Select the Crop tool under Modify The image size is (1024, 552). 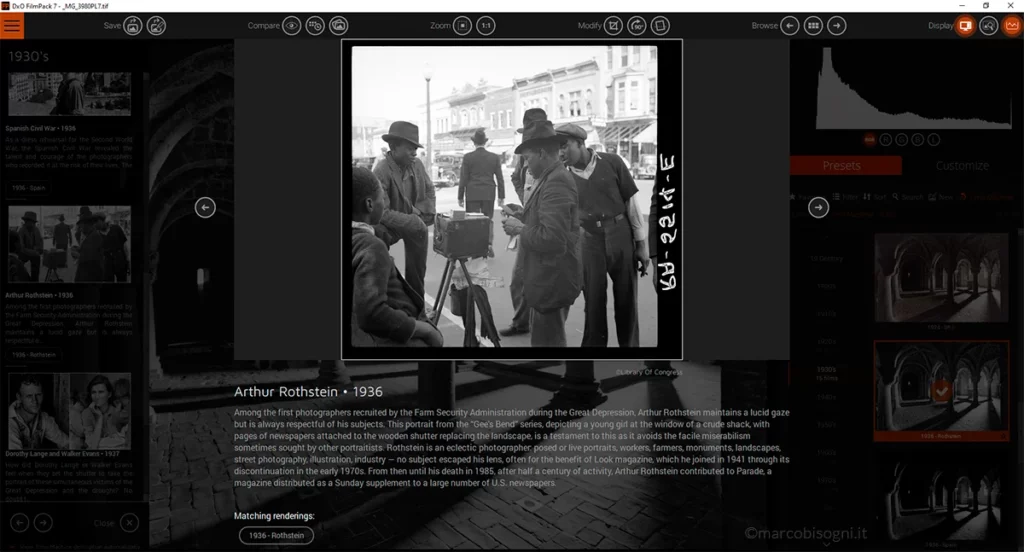[x=613, y=26]
